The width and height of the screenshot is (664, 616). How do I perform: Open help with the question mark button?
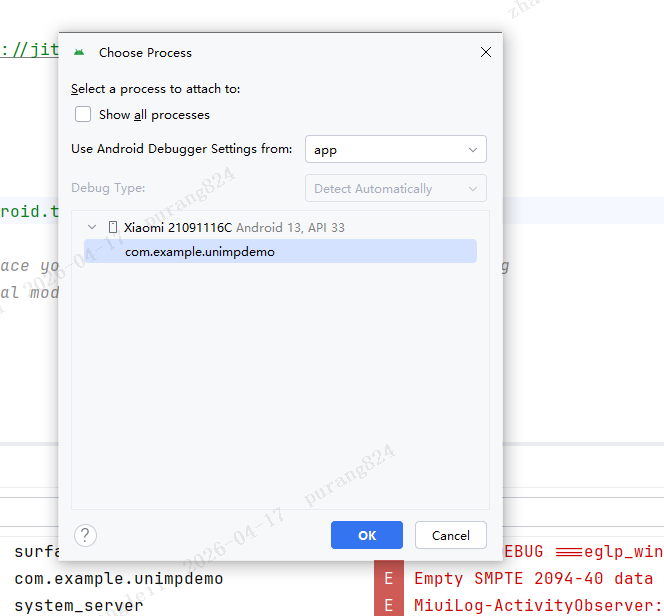coord(86,535)
